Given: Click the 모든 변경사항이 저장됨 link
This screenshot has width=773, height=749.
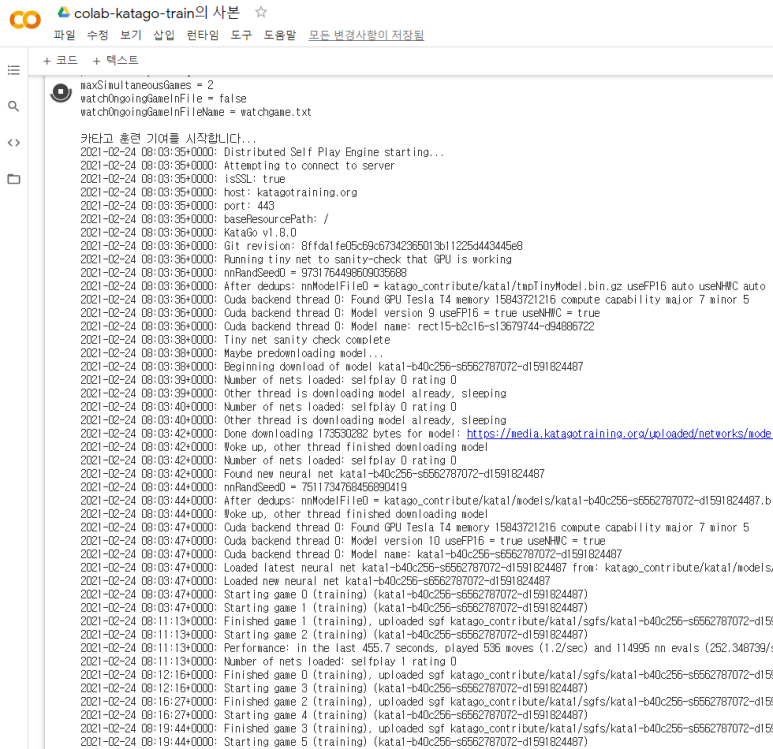Looking at the screenshot, I should [366, 35].
